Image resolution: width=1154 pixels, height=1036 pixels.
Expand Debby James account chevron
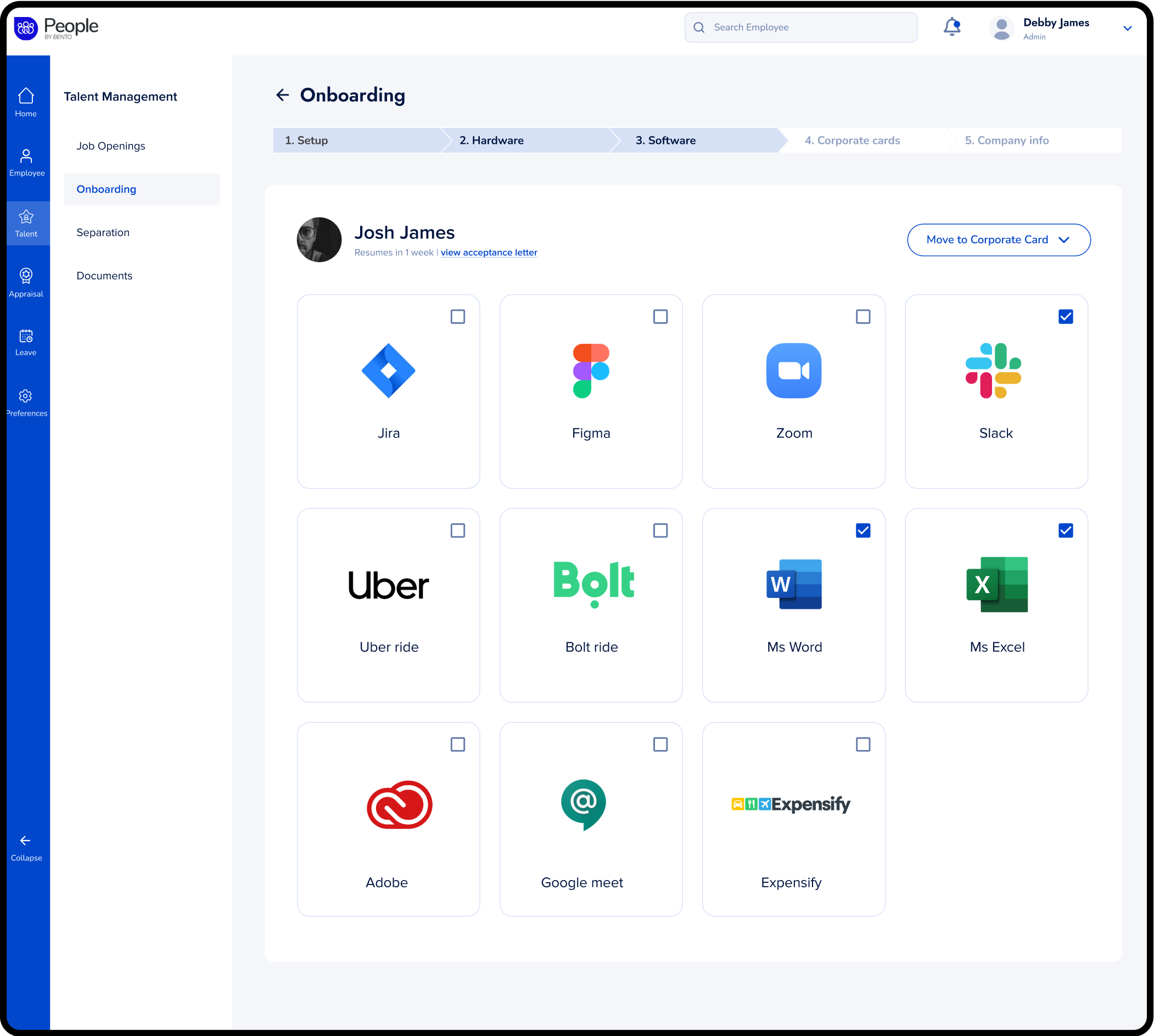(1127, 28)
